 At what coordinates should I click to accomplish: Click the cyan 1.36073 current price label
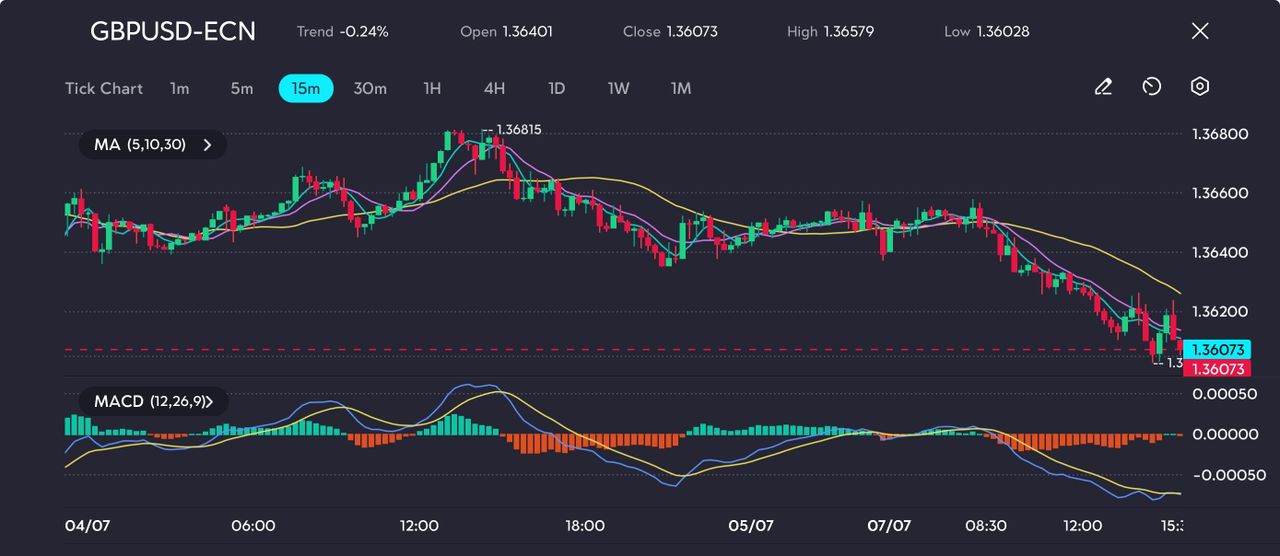click(1217, 349)
